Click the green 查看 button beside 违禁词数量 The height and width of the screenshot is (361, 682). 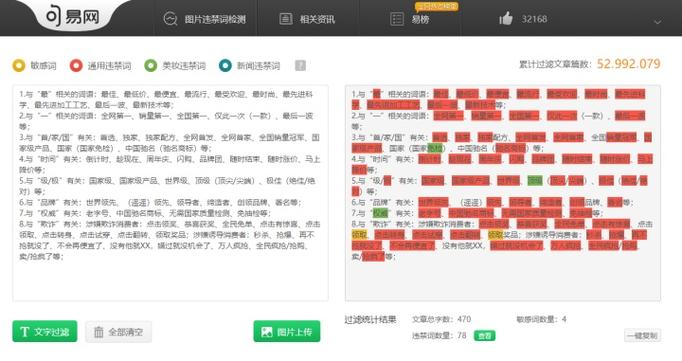coord(485,336)
